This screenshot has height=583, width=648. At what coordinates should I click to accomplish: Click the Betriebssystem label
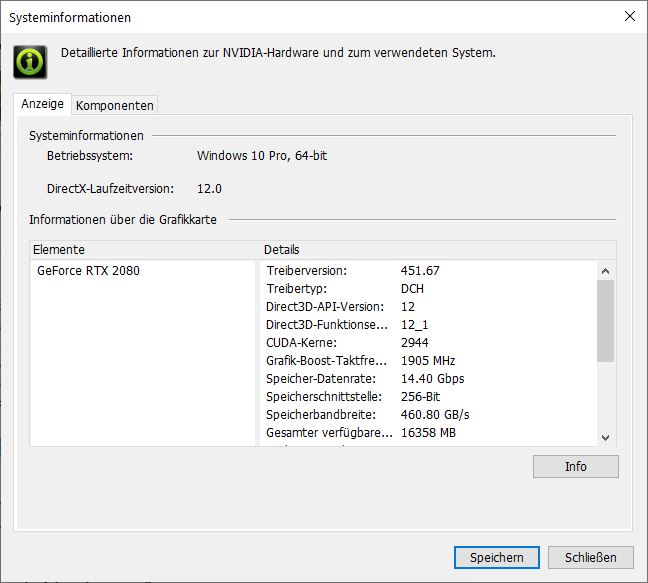(90, 156)
